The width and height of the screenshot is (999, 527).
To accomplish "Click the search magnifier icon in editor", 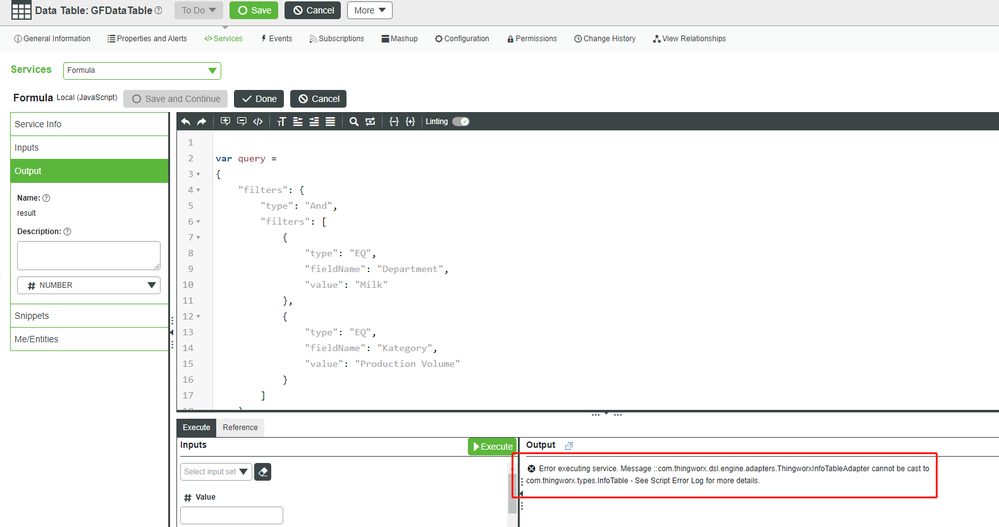I will pyautogui.click(x=354, y=122).
